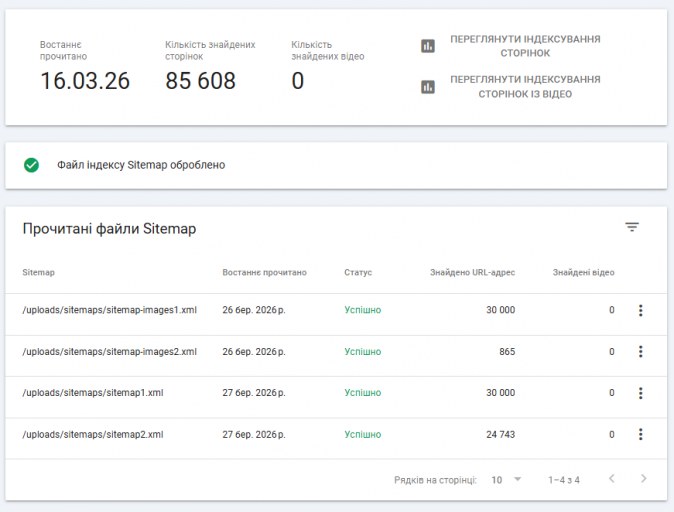
Task: Open three-dot menu for sitemap1.xml row
Action: pos(641,393)
